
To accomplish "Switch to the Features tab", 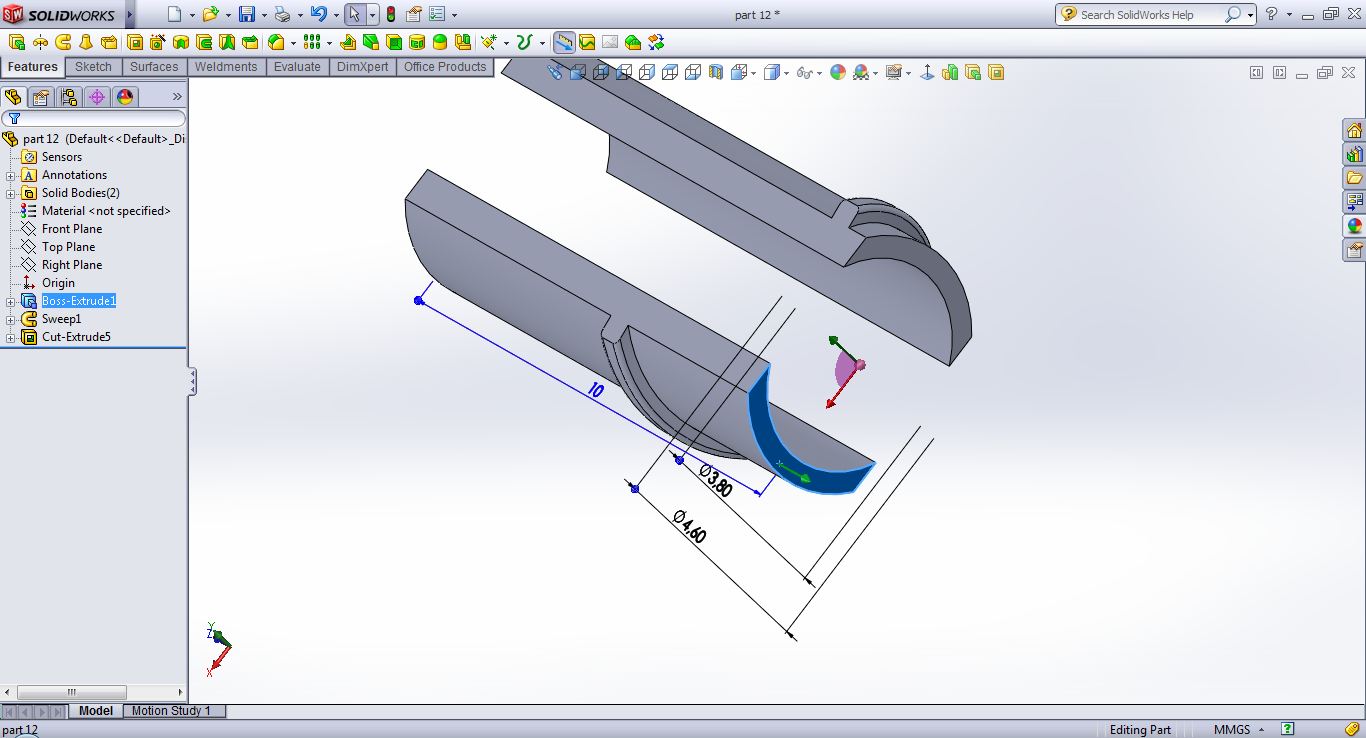I will coord(33,67).
